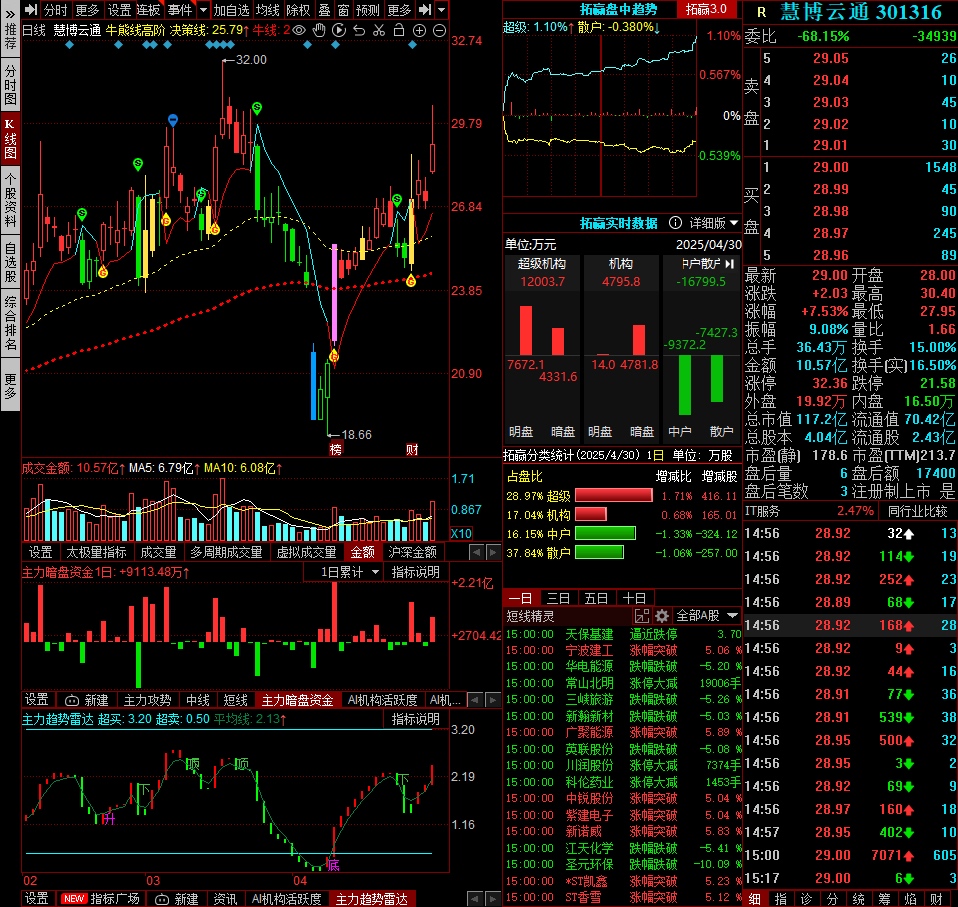Click the 设置 button in top toolbar
This screenshot has height=907, width=958.
(119, 10)
